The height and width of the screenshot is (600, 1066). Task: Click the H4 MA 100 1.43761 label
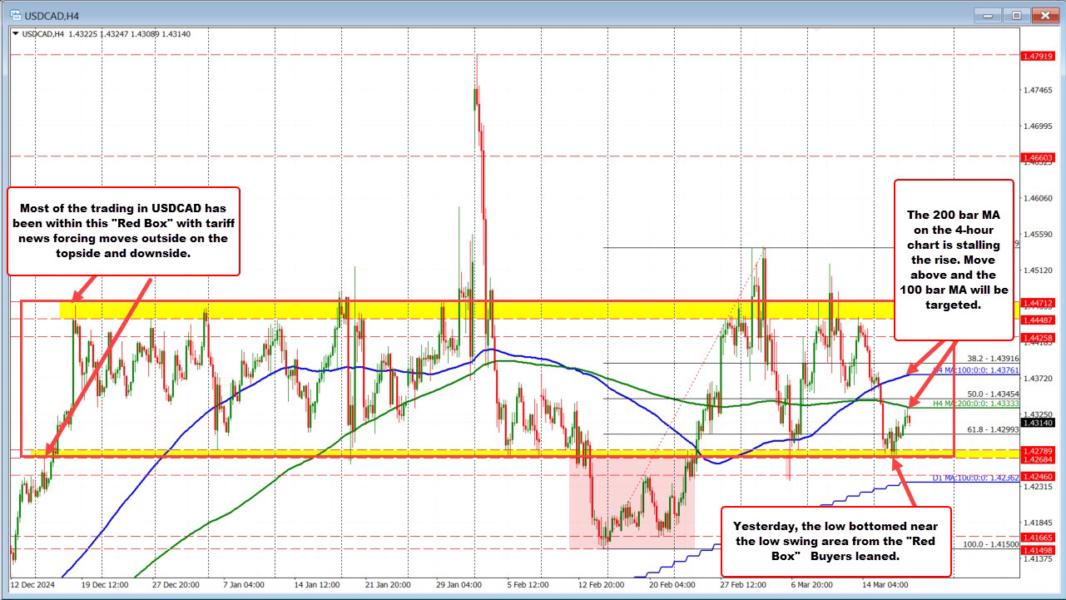point(975,370)
